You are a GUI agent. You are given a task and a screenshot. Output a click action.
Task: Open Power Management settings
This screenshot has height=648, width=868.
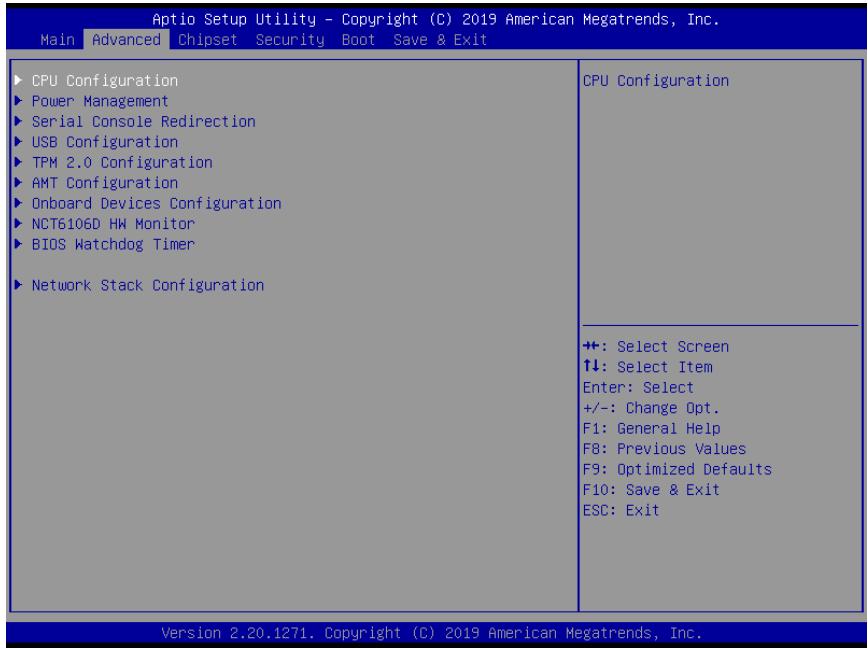(x=100, y=101)
